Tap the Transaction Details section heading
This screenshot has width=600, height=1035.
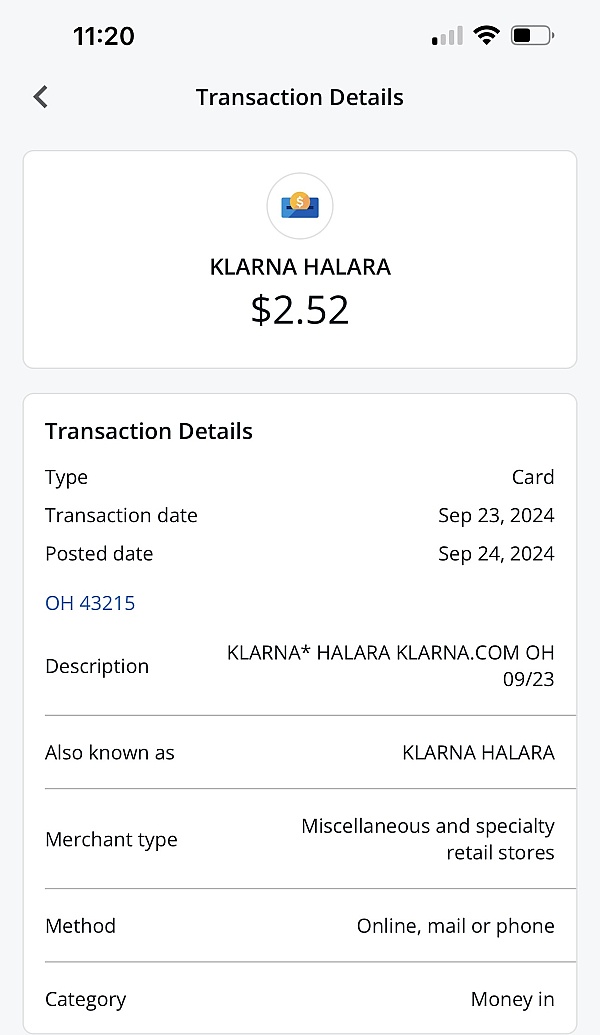point(149,431)
